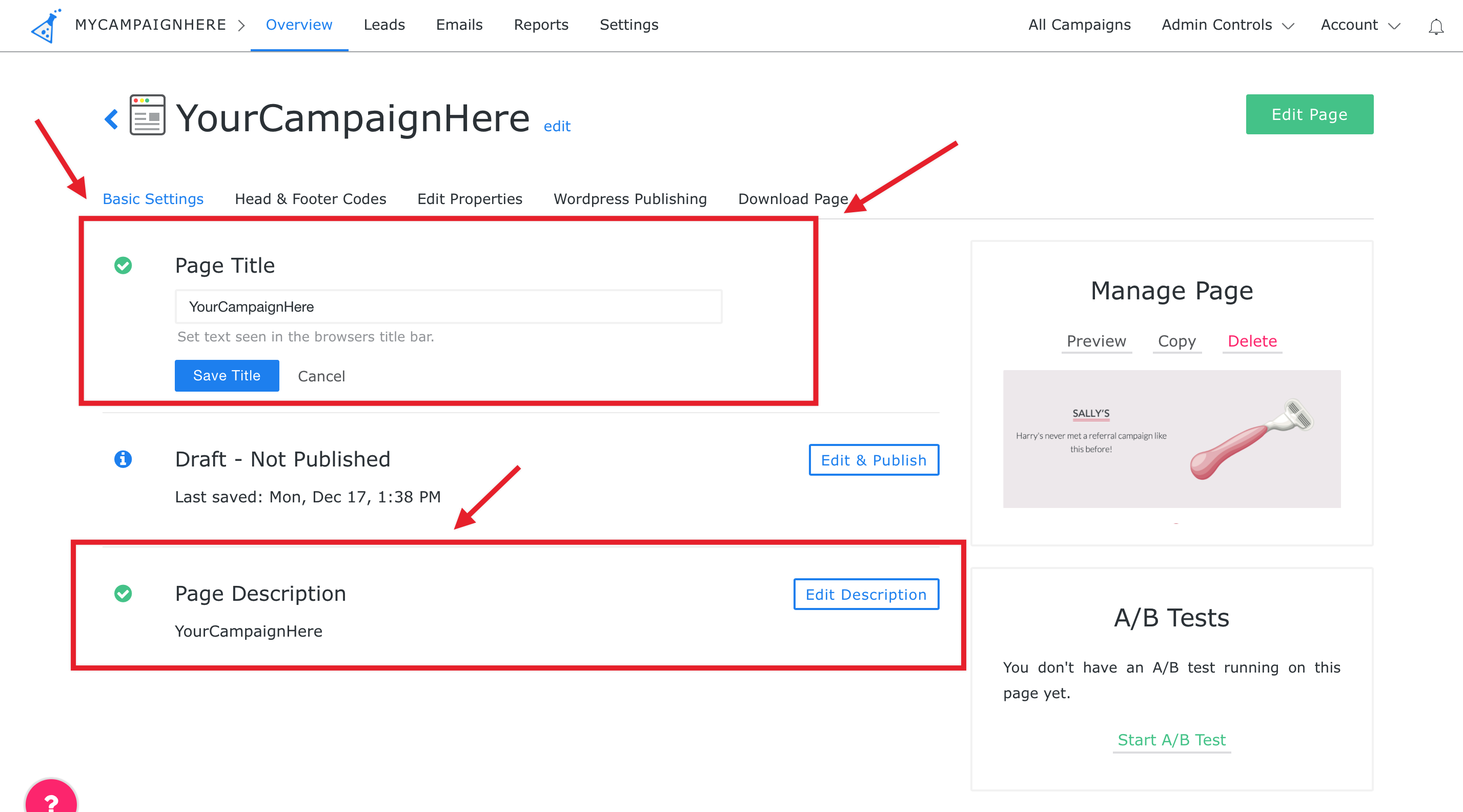Open Head & Footer Codes sub-tab
This screenshot has height=812, width=1463.
coord(310,199)
